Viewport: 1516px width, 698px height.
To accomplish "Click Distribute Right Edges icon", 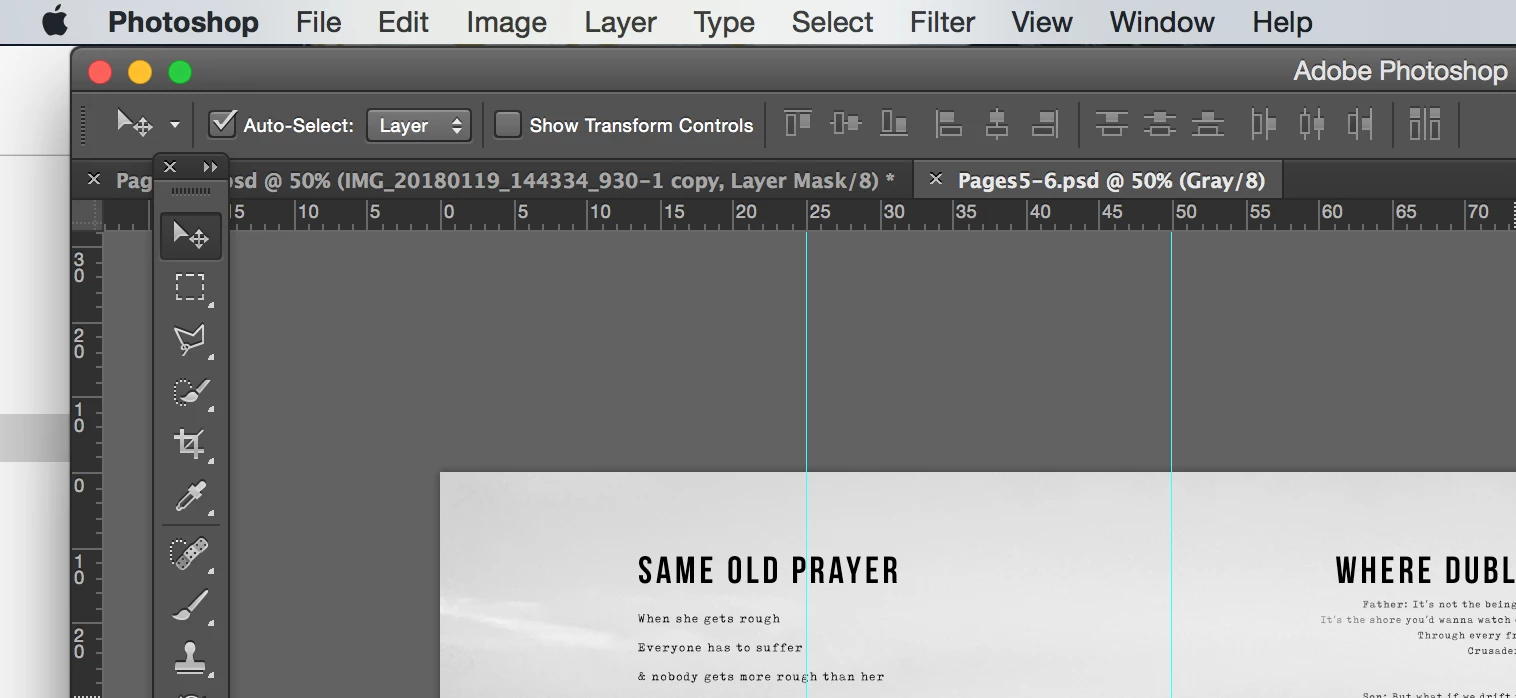I will tap(1360, 124).
